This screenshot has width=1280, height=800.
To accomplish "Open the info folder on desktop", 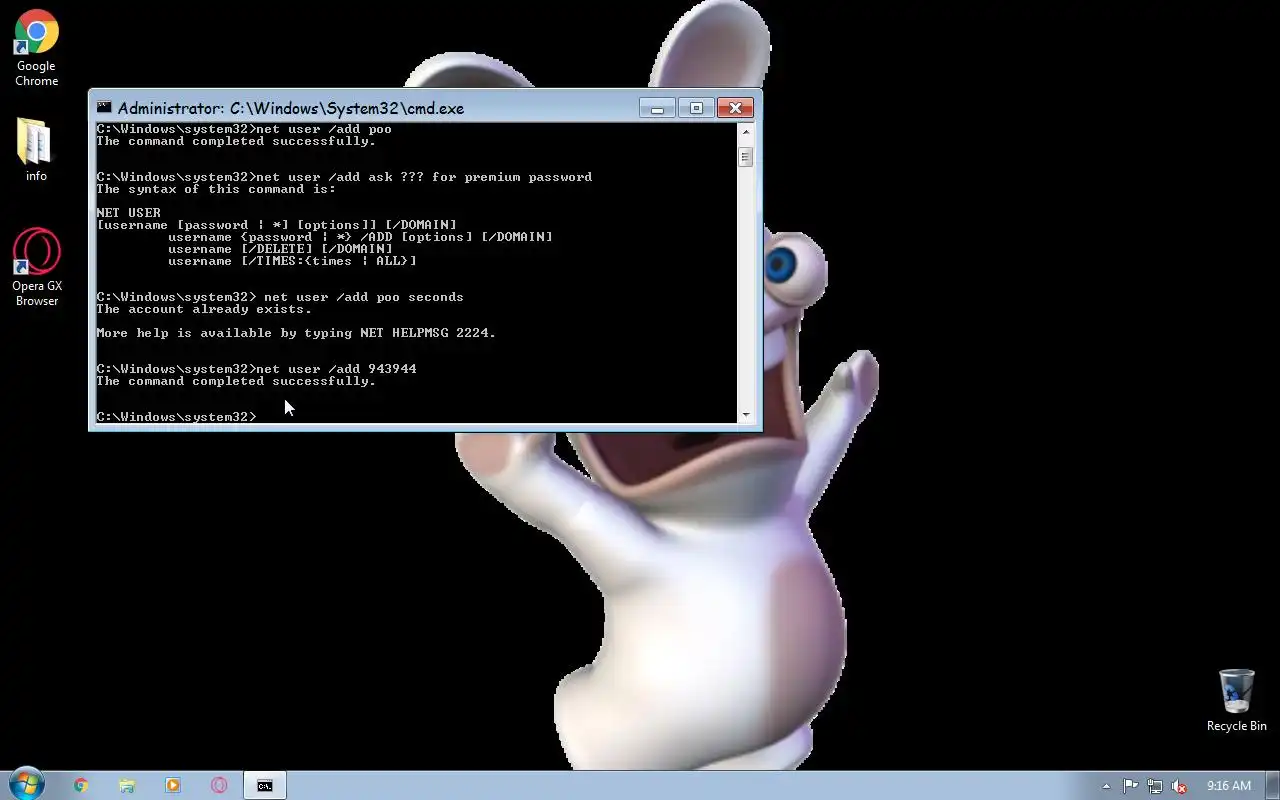I will point(36,150).
